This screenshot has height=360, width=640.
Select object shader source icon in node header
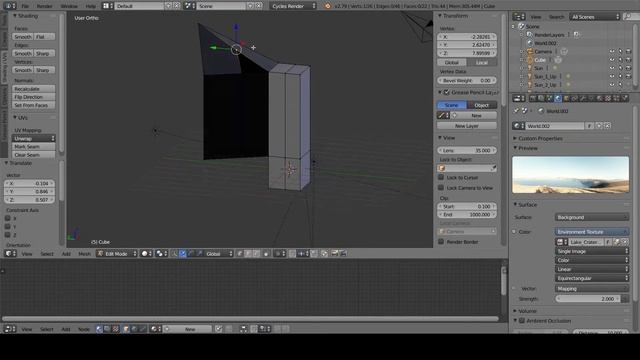pos(126,329)
